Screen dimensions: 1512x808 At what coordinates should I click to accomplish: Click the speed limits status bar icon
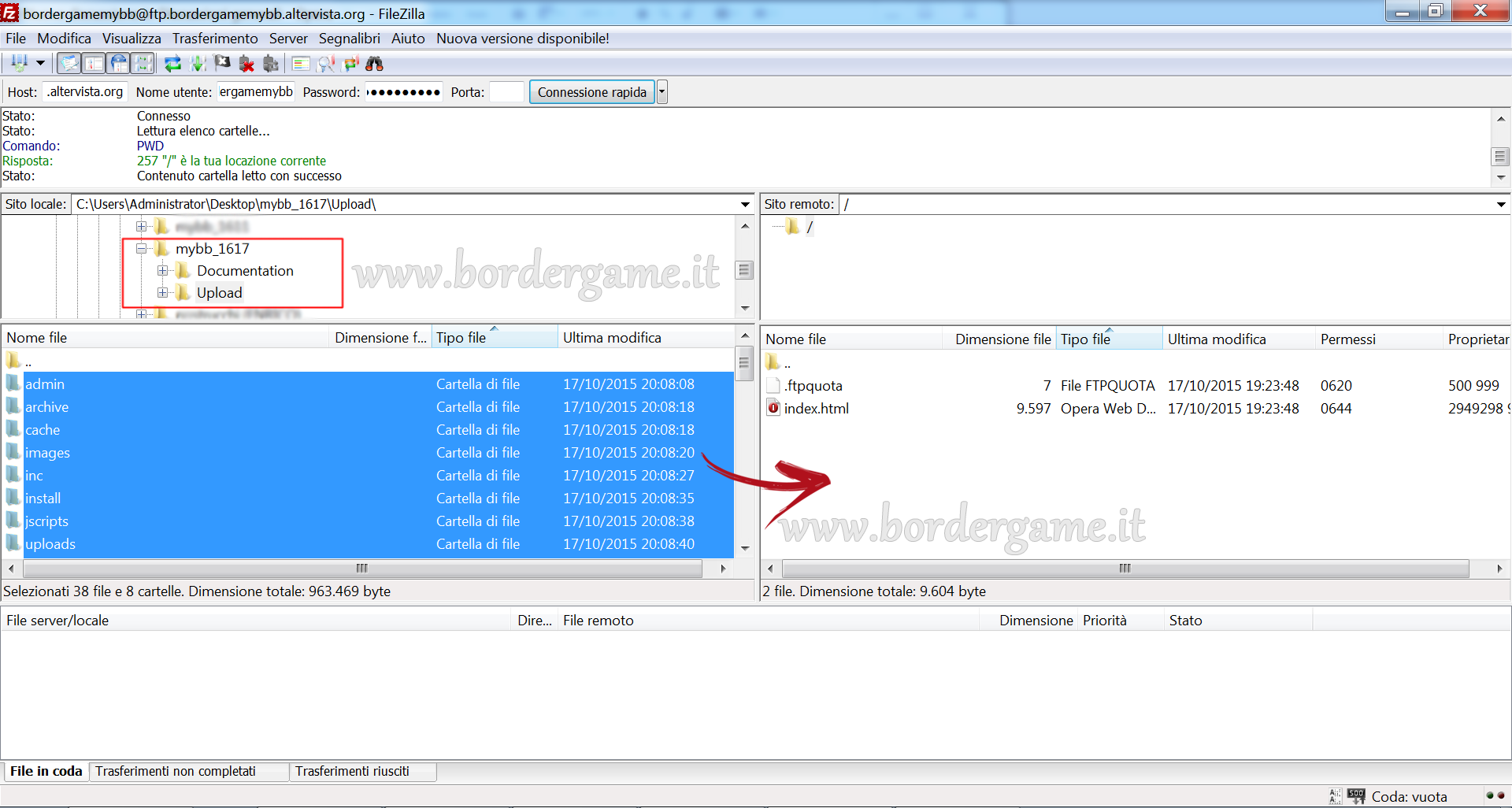(x=1355, y=796)
